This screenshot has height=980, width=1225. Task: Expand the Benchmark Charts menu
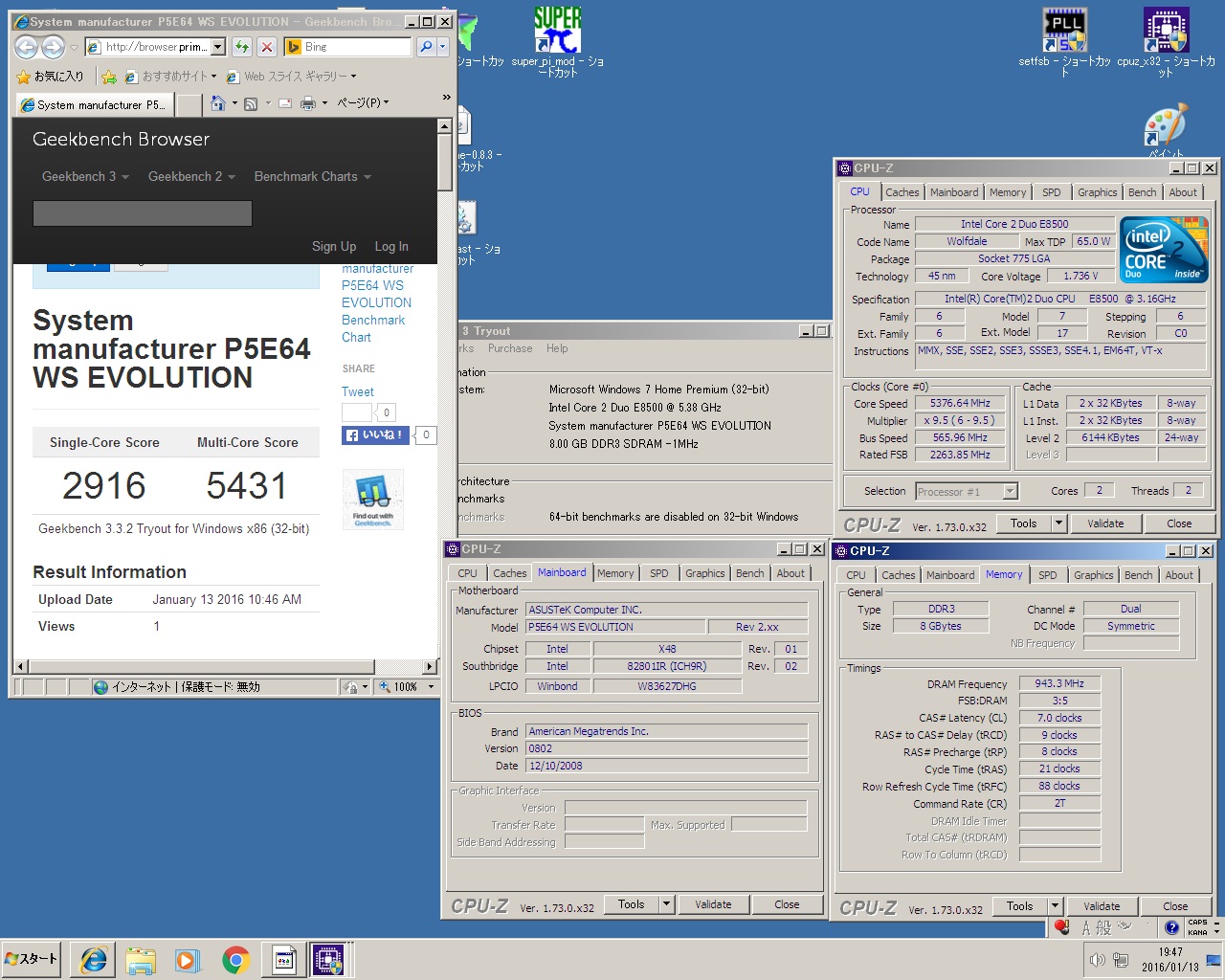pos(313,176)
